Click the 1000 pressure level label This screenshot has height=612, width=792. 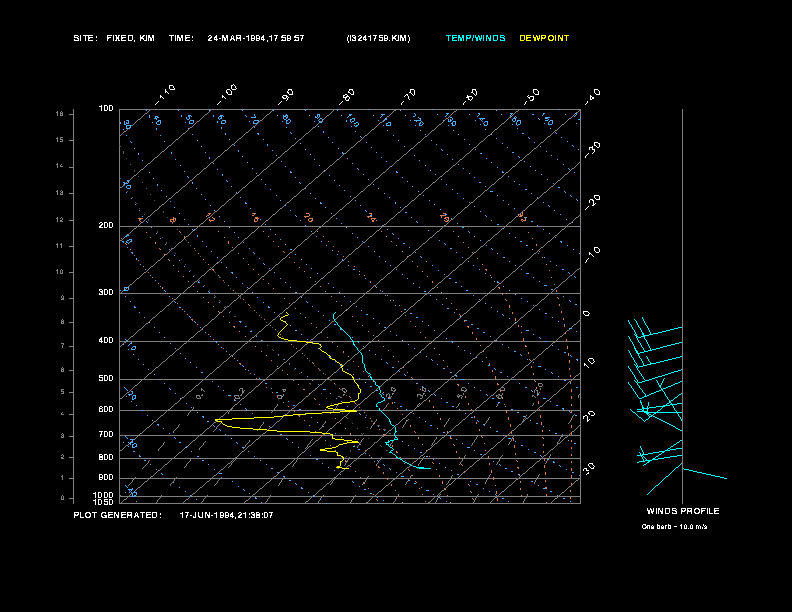point(104,495)
